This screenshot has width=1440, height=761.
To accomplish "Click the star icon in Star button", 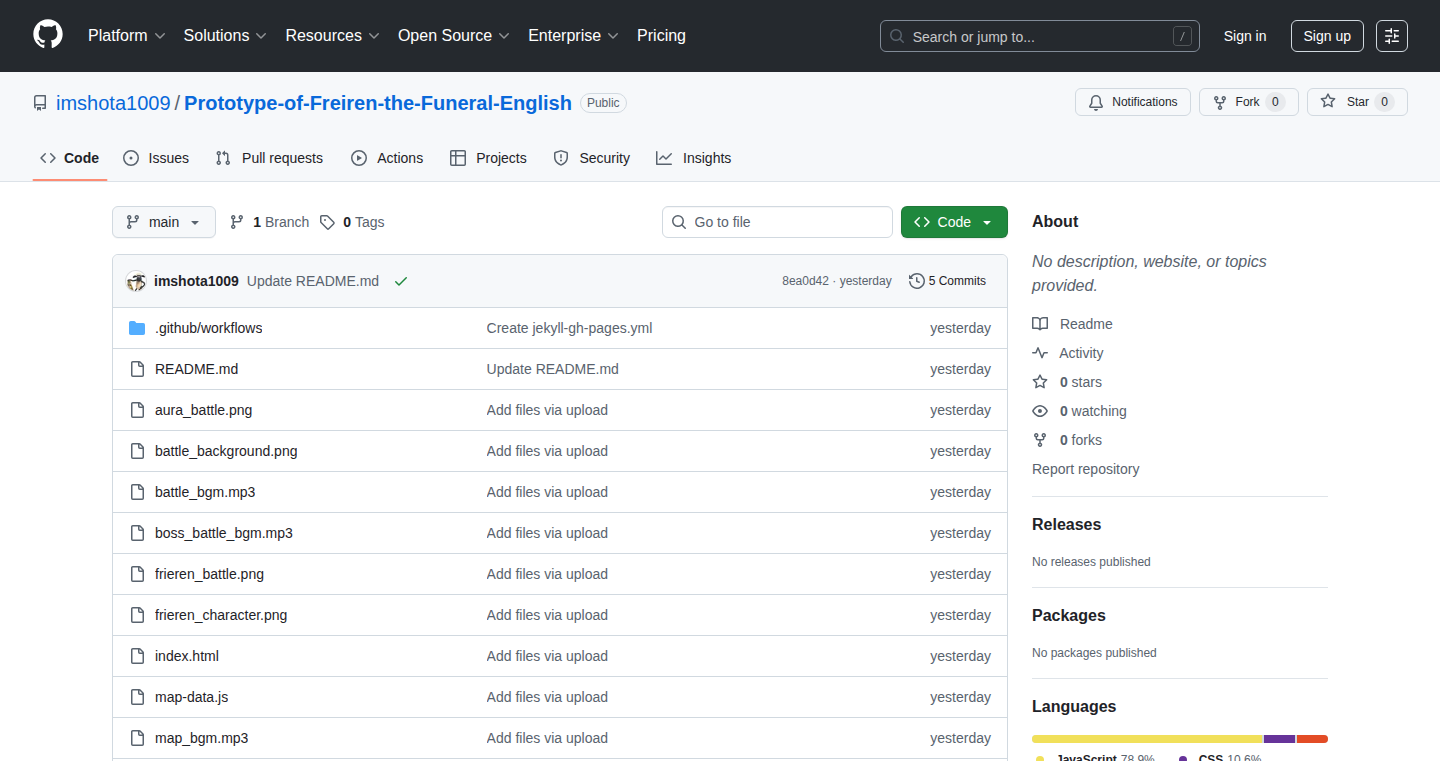I will [1328, 102].
